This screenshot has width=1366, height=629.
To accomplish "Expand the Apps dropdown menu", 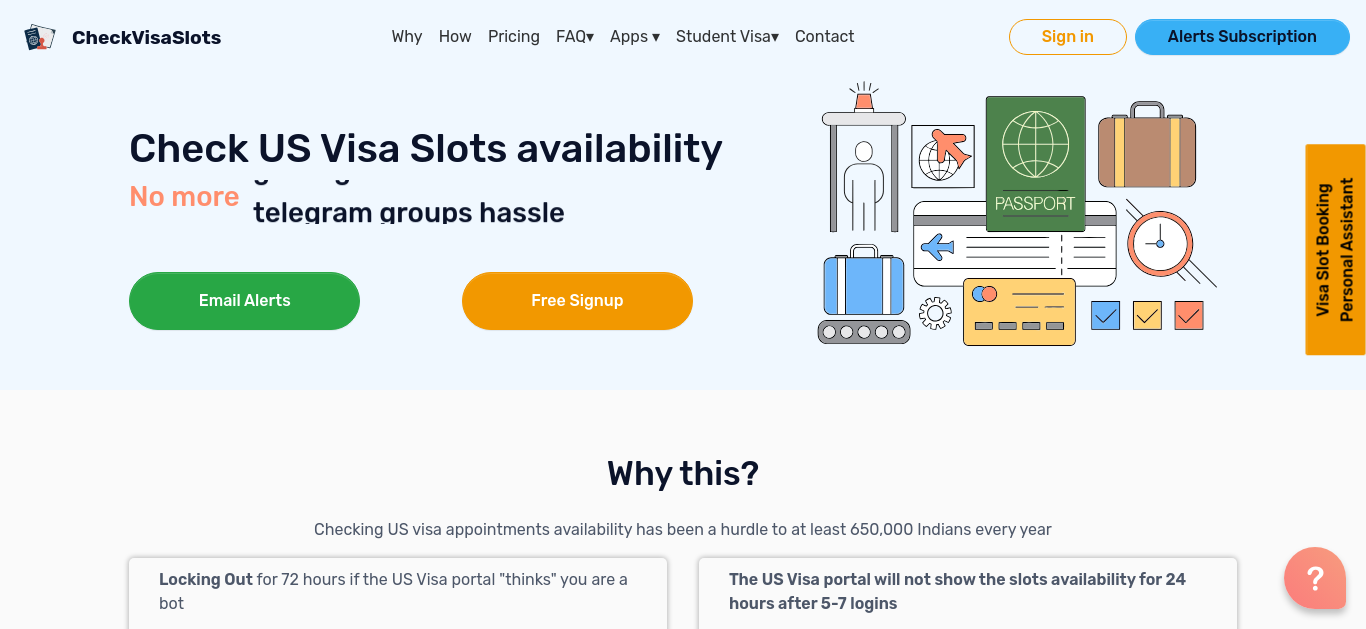I will click(635, 37).
